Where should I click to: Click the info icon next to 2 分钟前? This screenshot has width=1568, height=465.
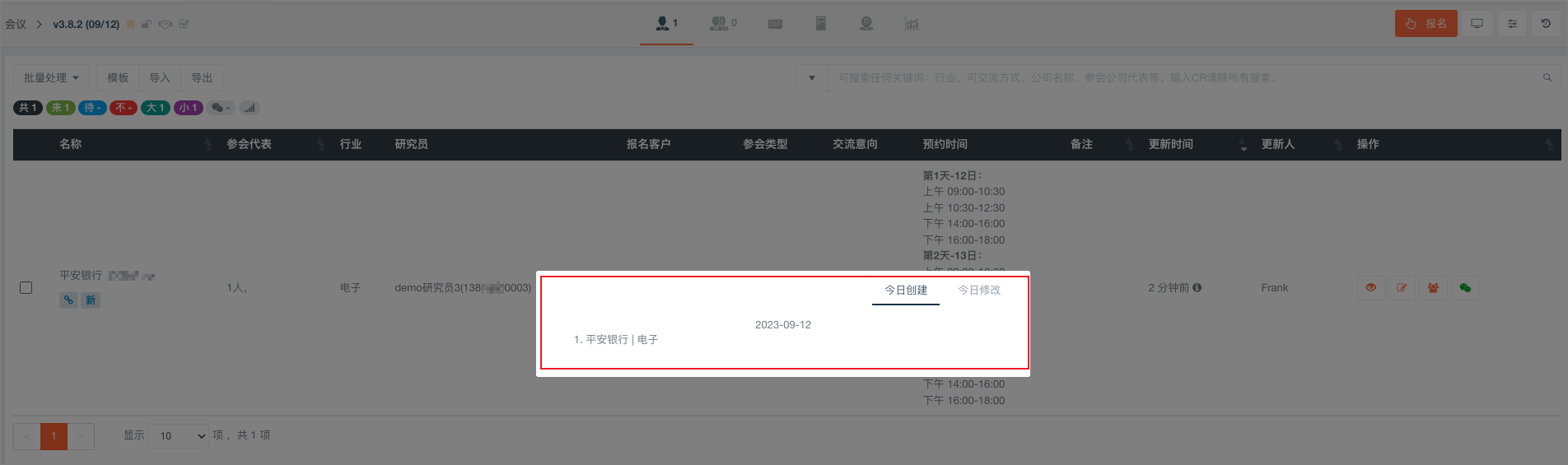coord(1197,288)
